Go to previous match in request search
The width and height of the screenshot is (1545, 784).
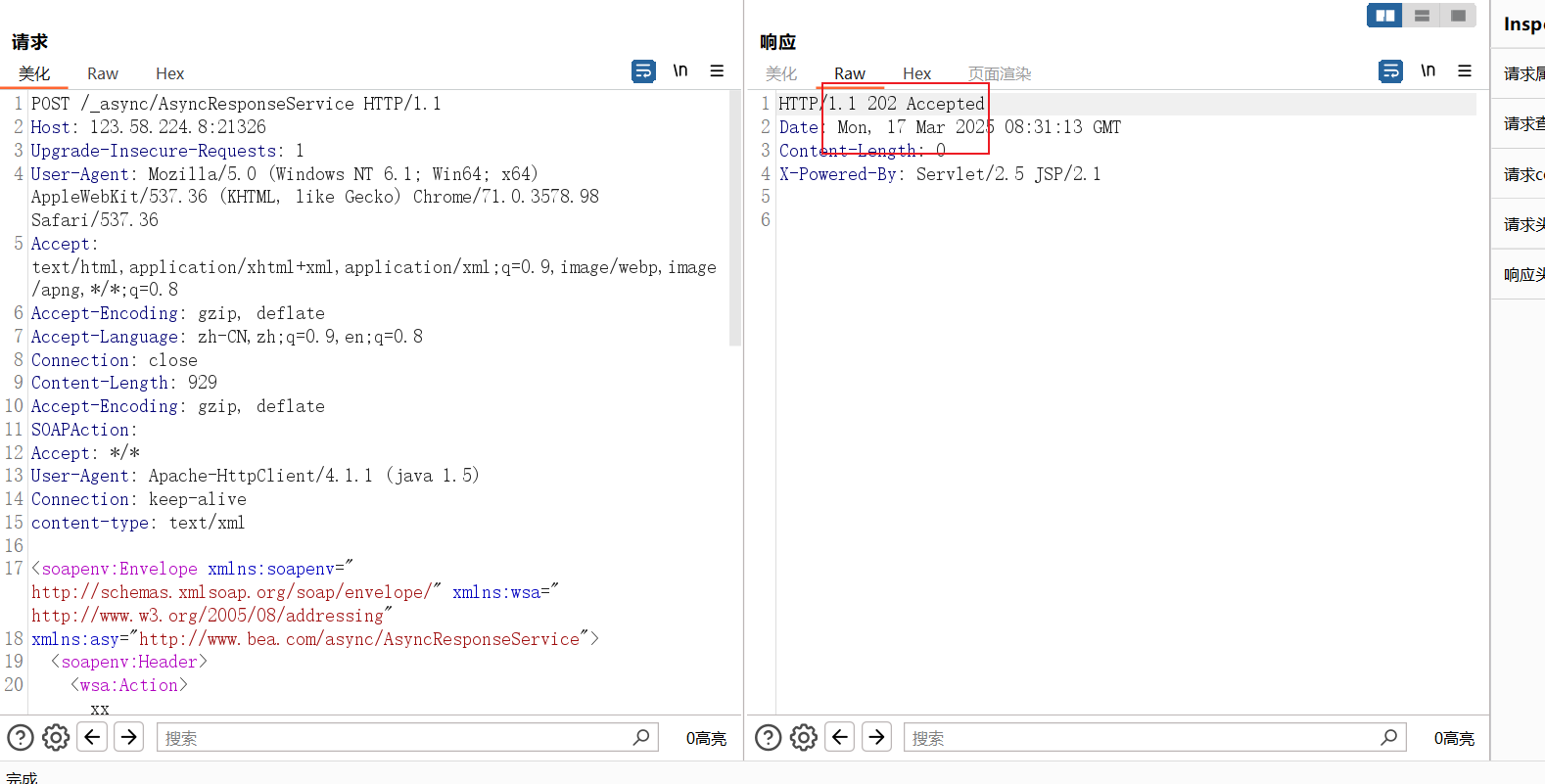[x=93, y=737]
